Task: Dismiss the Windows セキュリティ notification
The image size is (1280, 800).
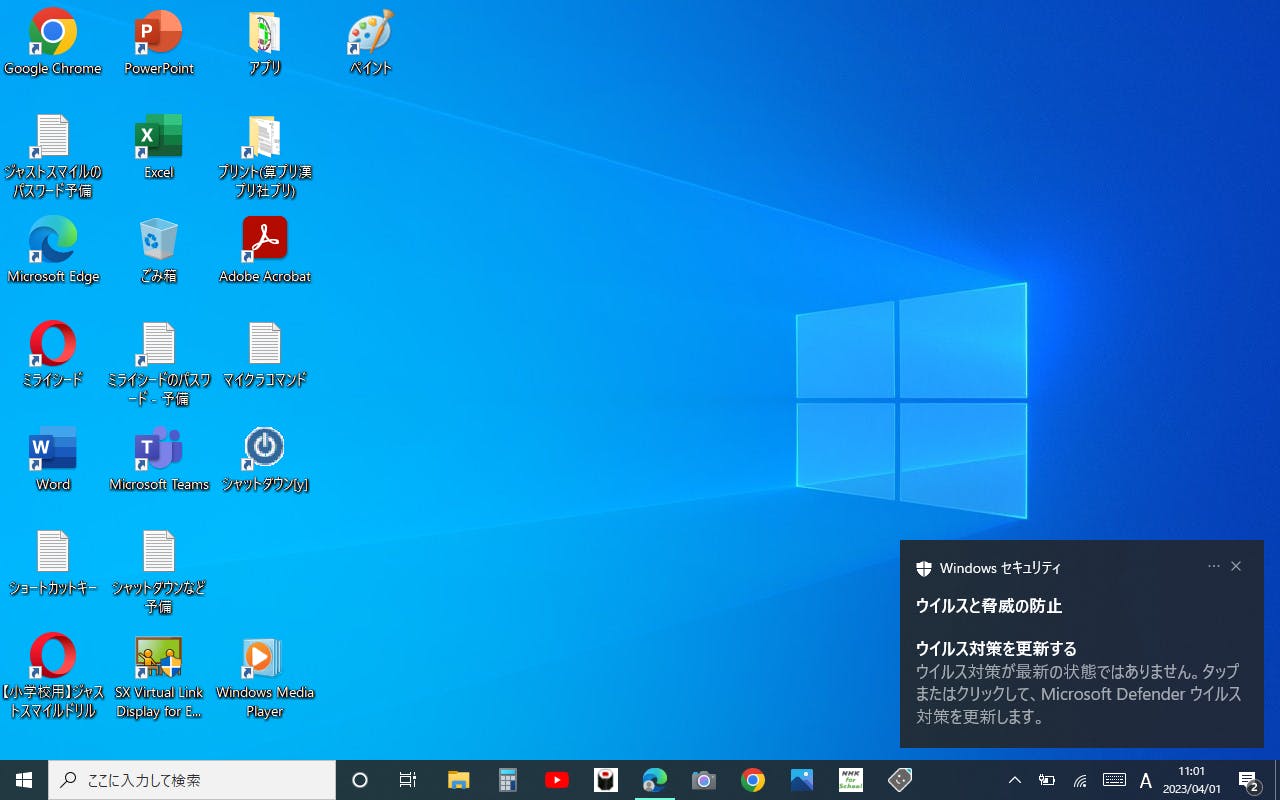Action: pos(1236,566)
